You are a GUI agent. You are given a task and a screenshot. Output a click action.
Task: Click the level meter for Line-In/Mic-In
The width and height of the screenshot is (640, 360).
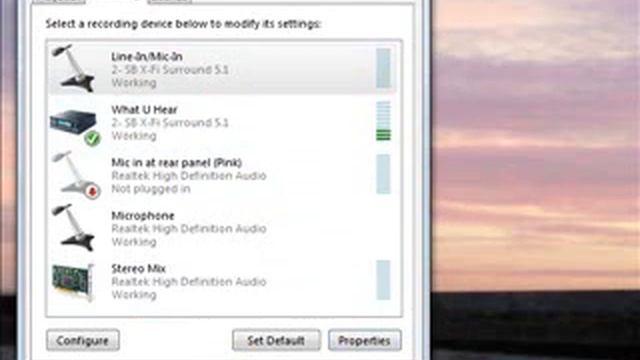[x=383, y=68]
